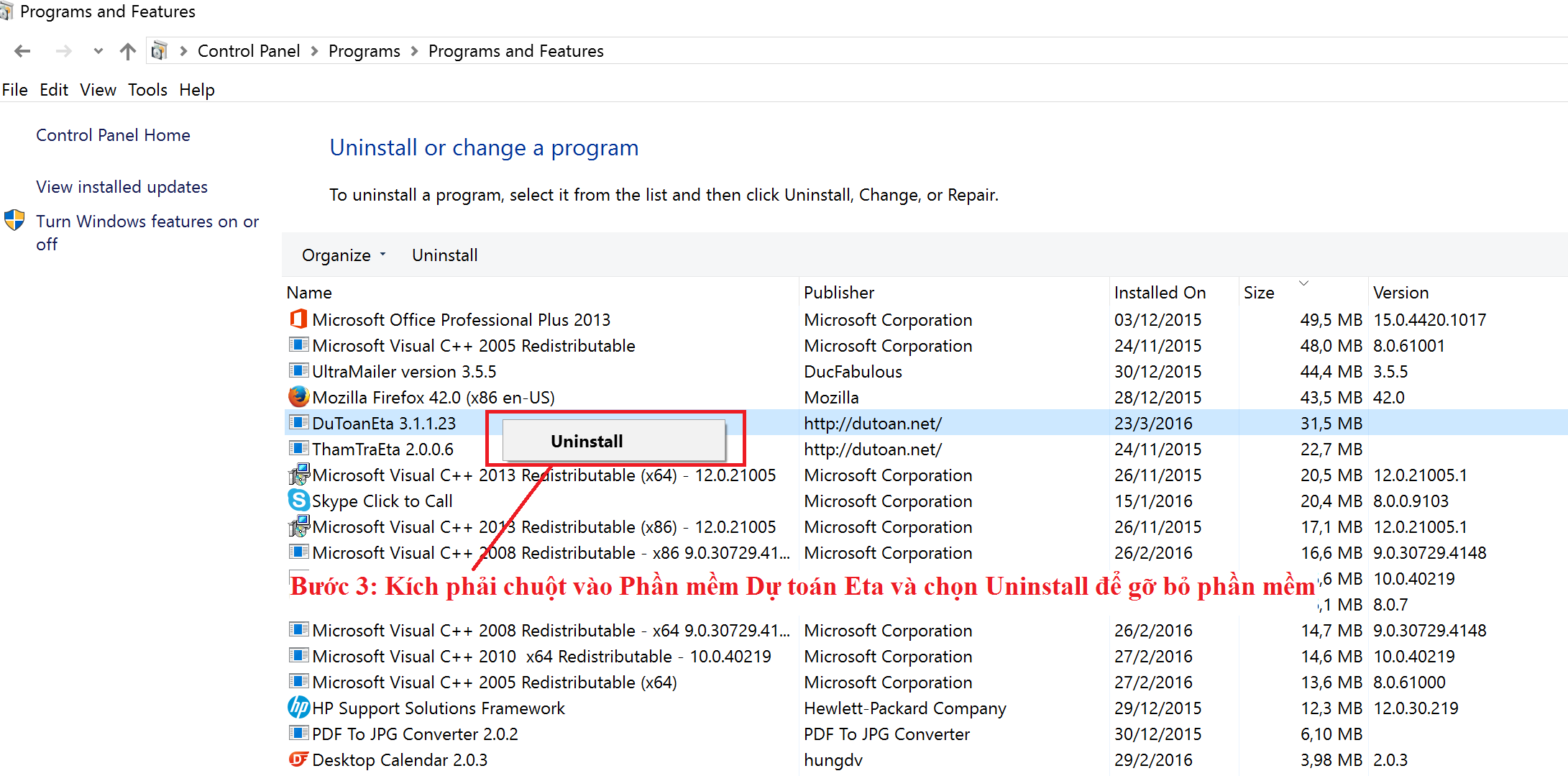Open the recent locations dropdown arrow

(x=98, y=51)
